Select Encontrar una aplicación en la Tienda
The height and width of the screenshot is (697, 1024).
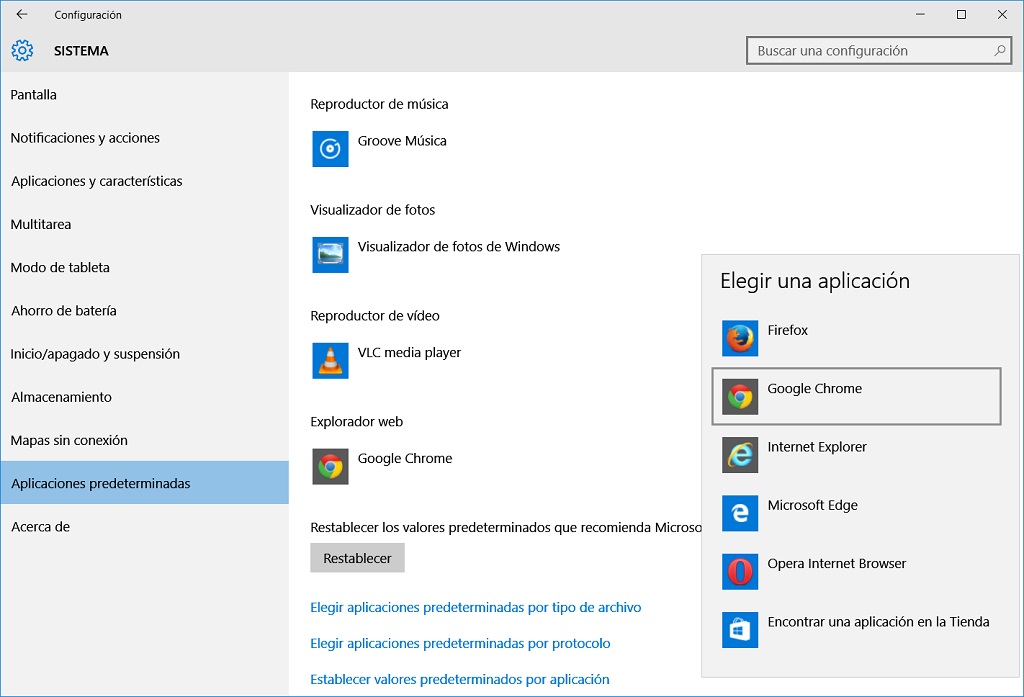coord(878,622)
